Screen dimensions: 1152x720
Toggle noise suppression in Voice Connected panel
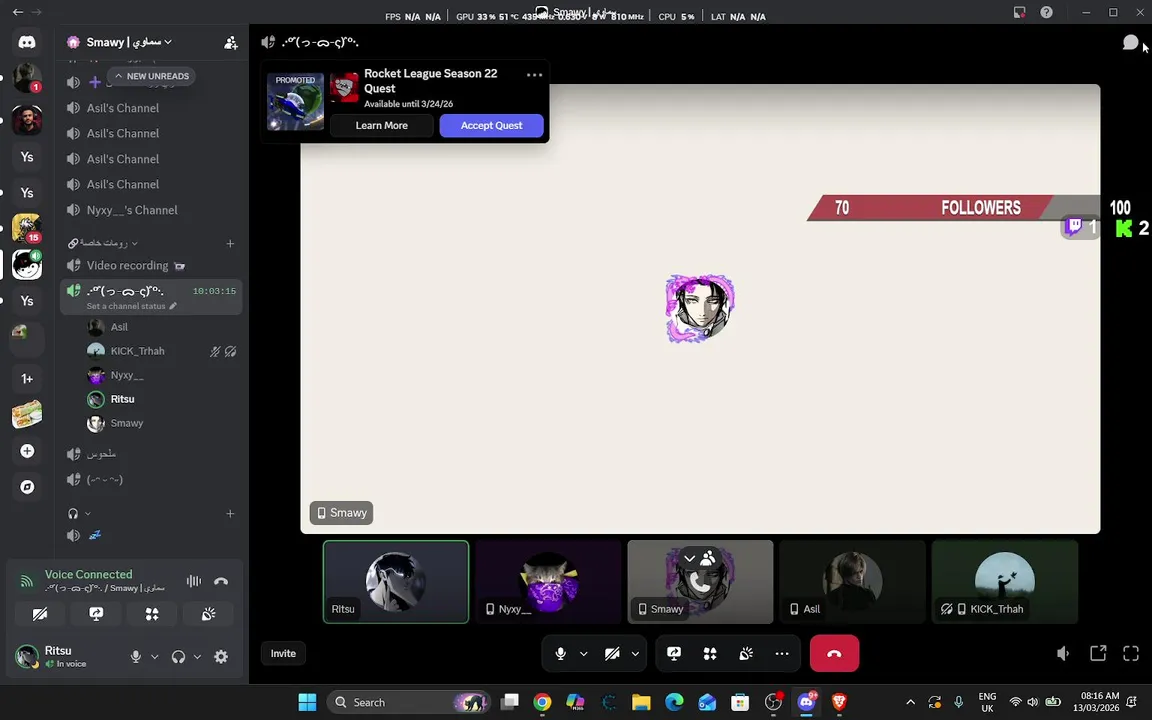pos(194,581)
